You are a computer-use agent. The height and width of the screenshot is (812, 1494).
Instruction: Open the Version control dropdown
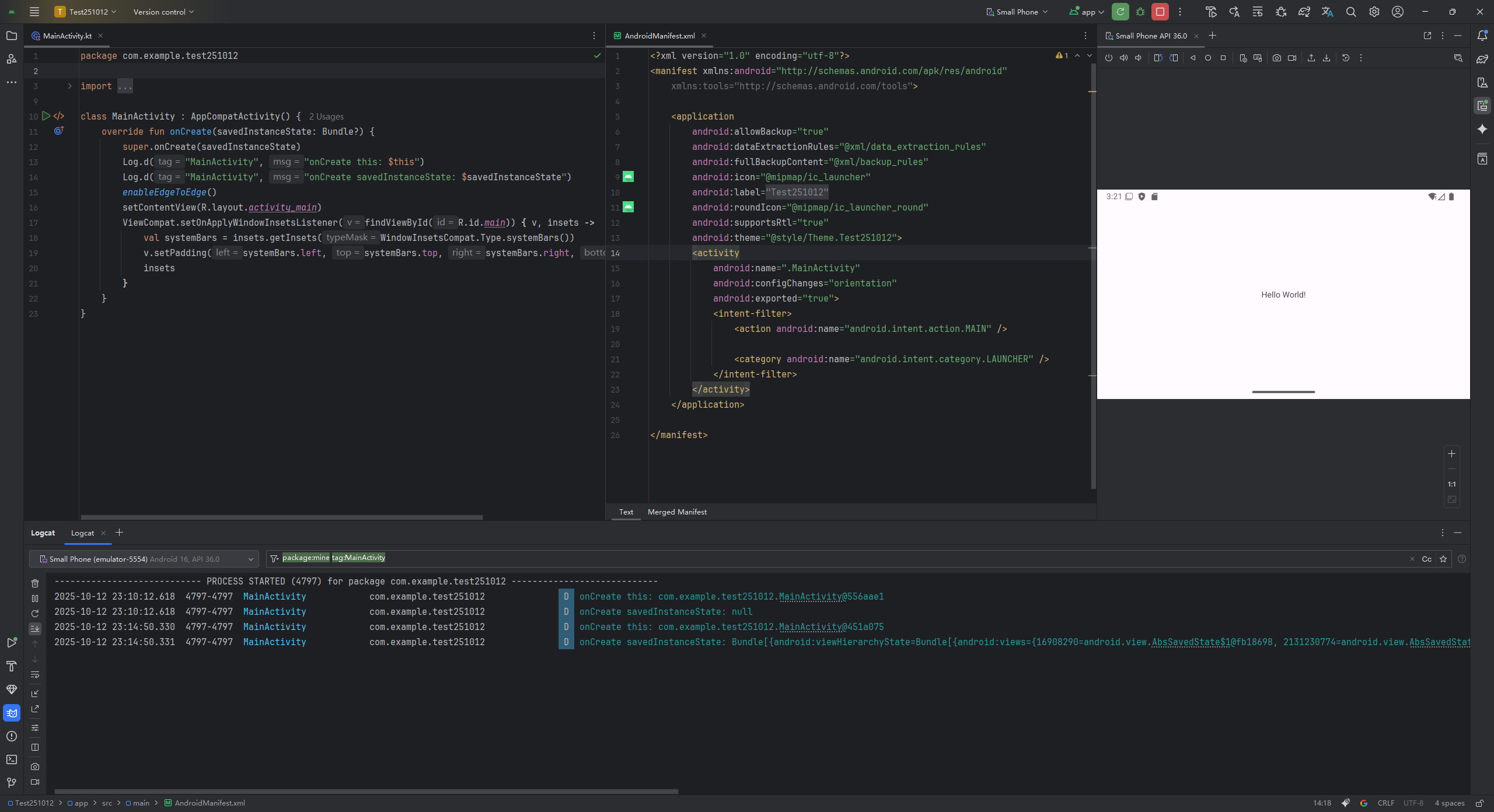pyautogui.click(x=163, y=12)
